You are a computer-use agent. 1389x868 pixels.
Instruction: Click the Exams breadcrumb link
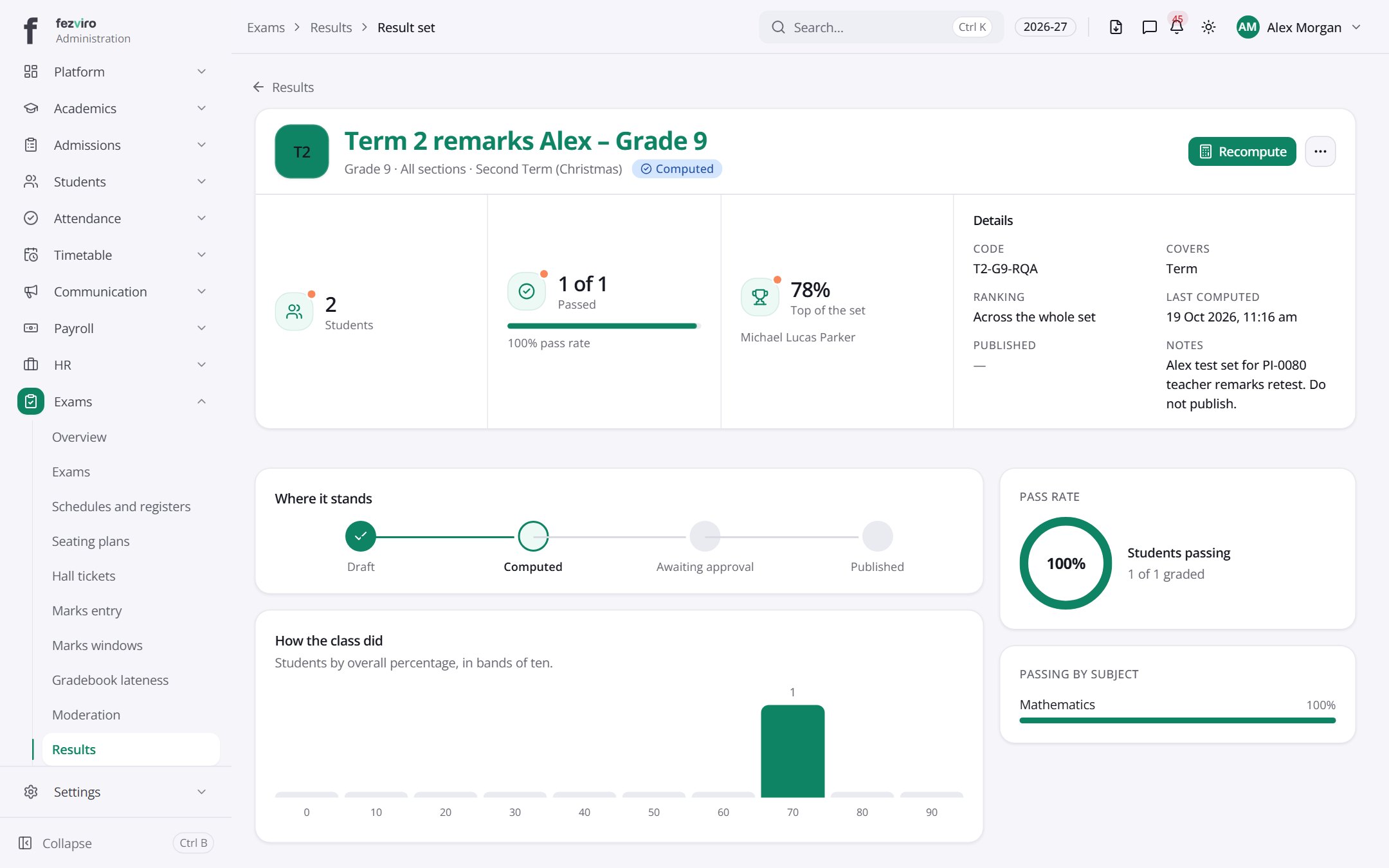coord(266,28)
